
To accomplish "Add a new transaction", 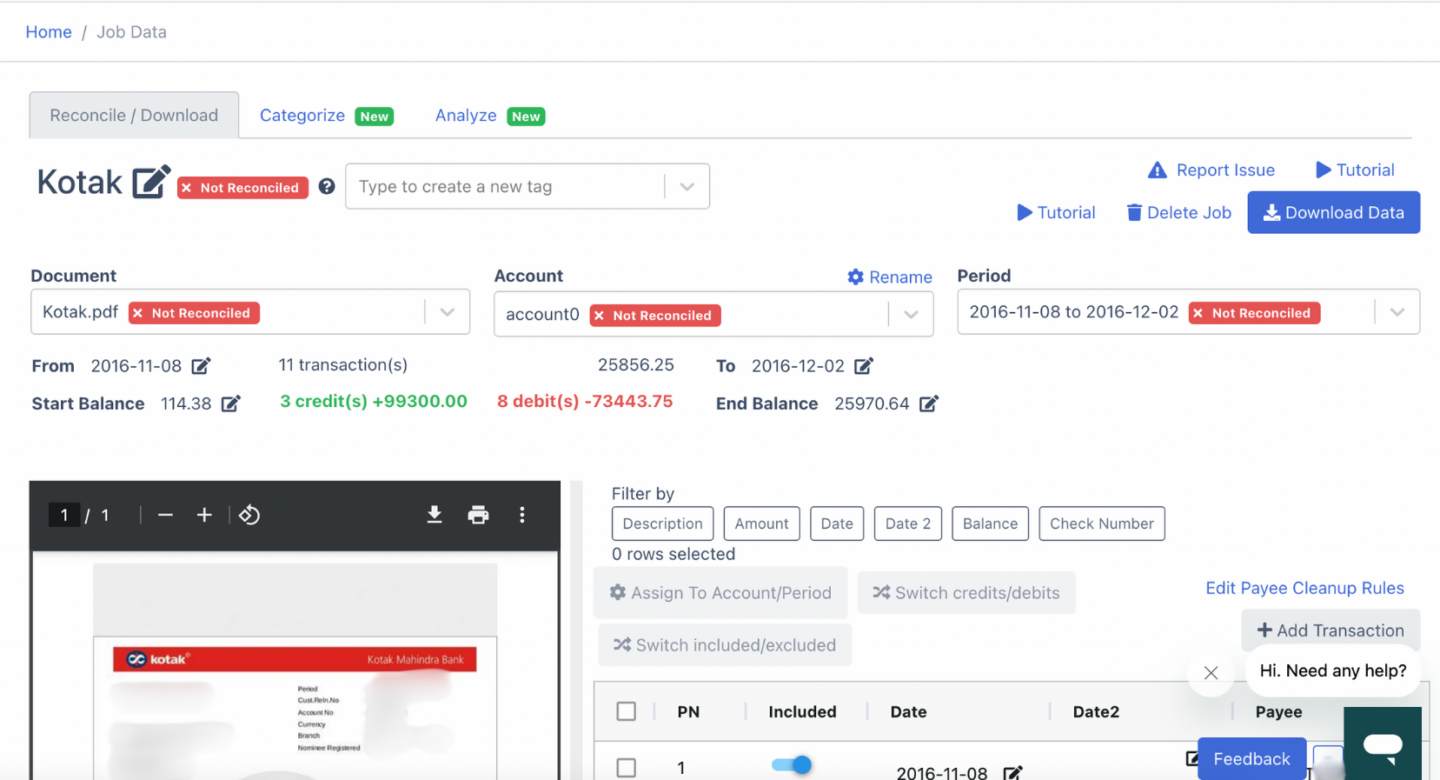I will click(x=1331, y=630).
